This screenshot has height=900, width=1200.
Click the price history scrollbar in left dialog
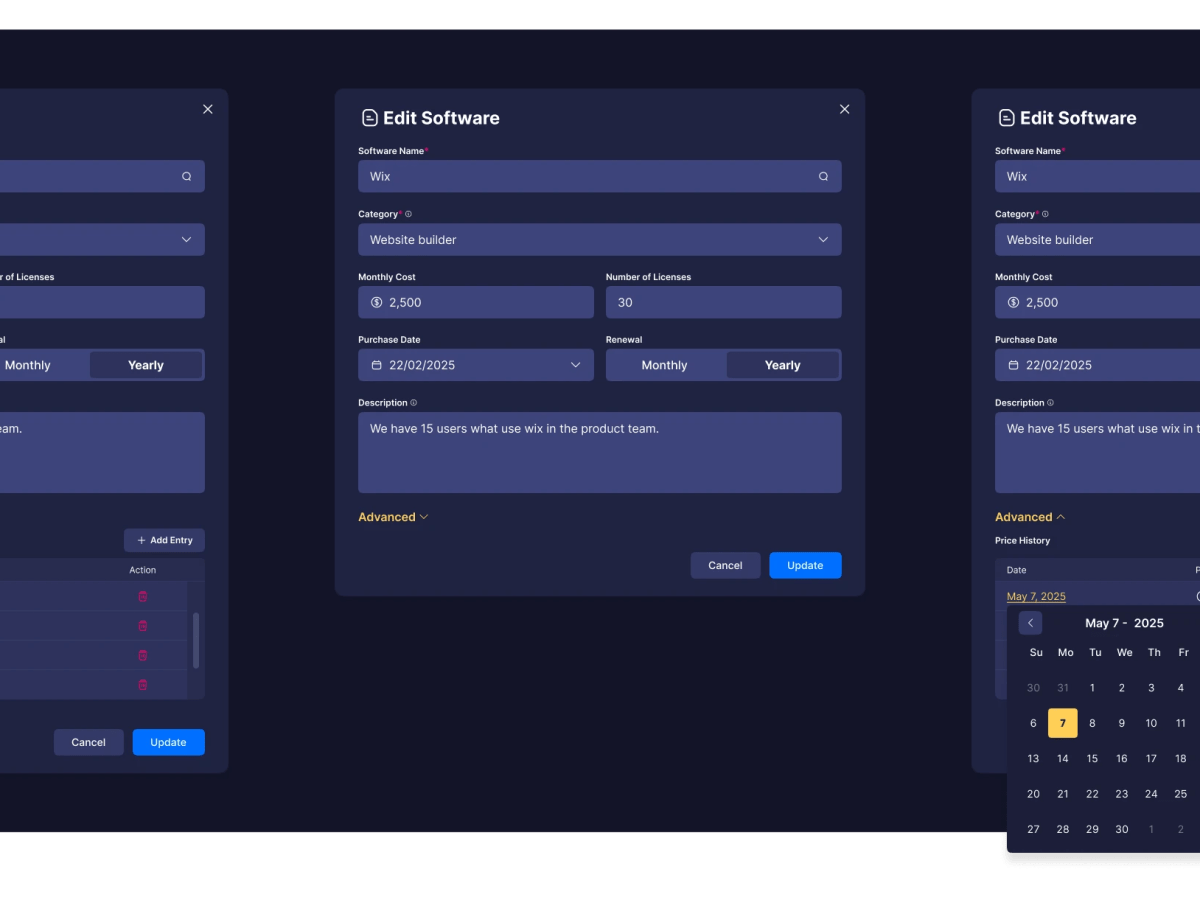pyautogui.click(x=196, y=640)
